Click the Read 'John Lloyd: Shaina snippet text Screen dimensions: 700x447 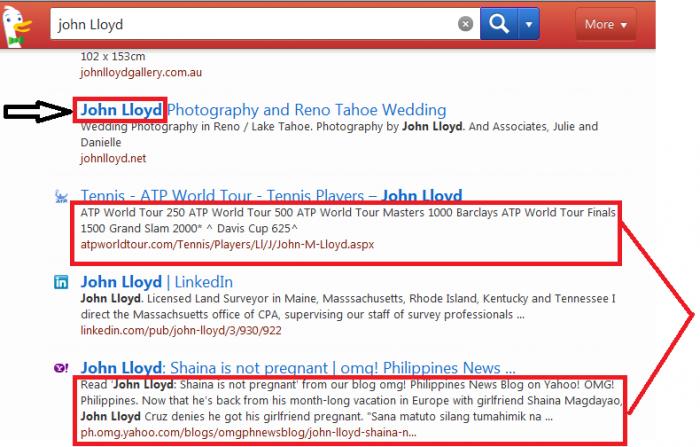(x=351, y=401)
